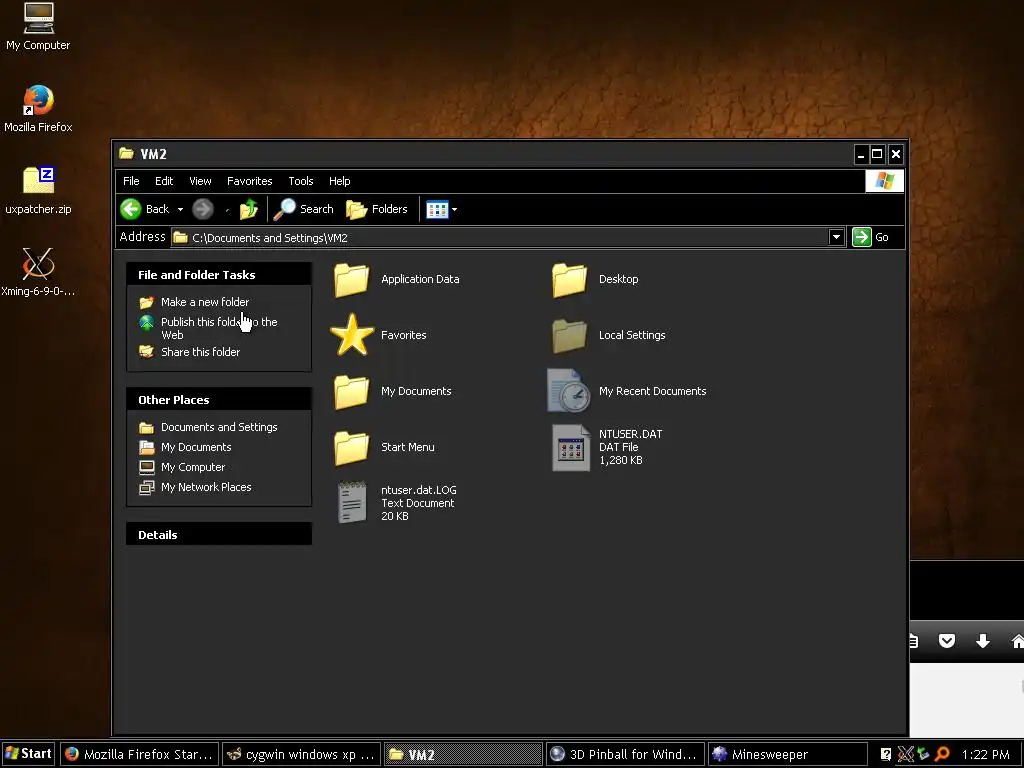Toggle the Folders pane button
1024x768 pixels.
click(x=377, y=209)
